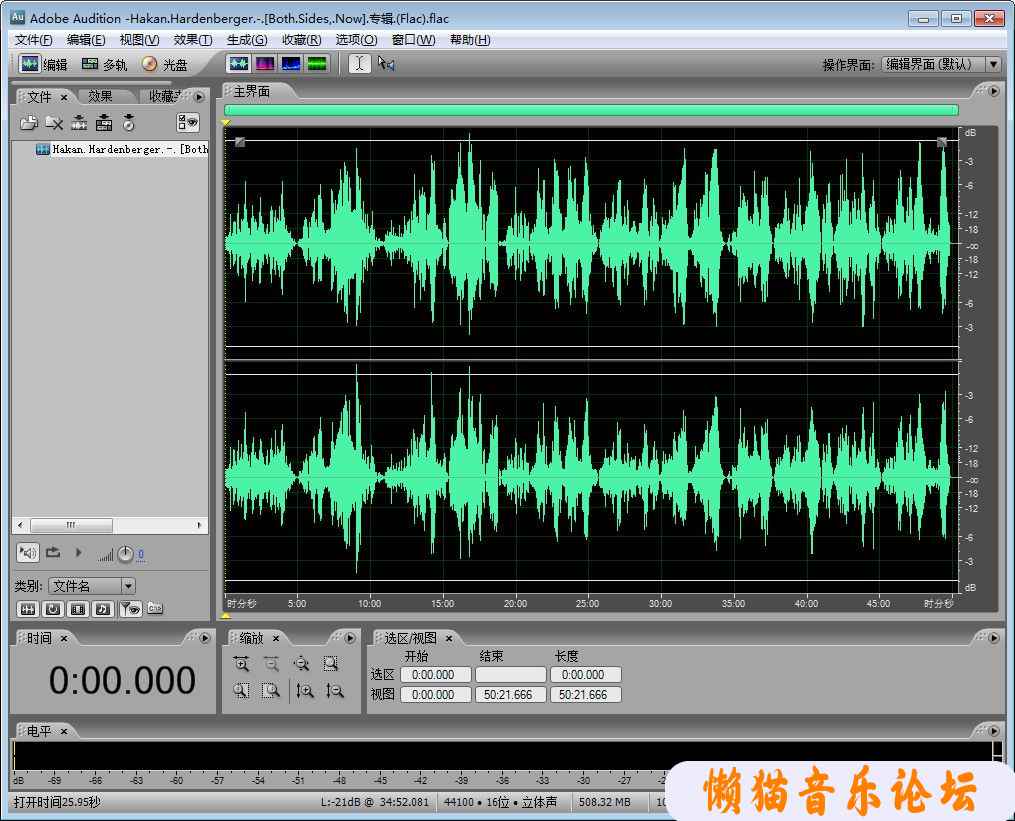Close the 文件 panel tab
The height and width of the screenshot is (821, 1015).
pyautogui.click(x=64, y=97)
